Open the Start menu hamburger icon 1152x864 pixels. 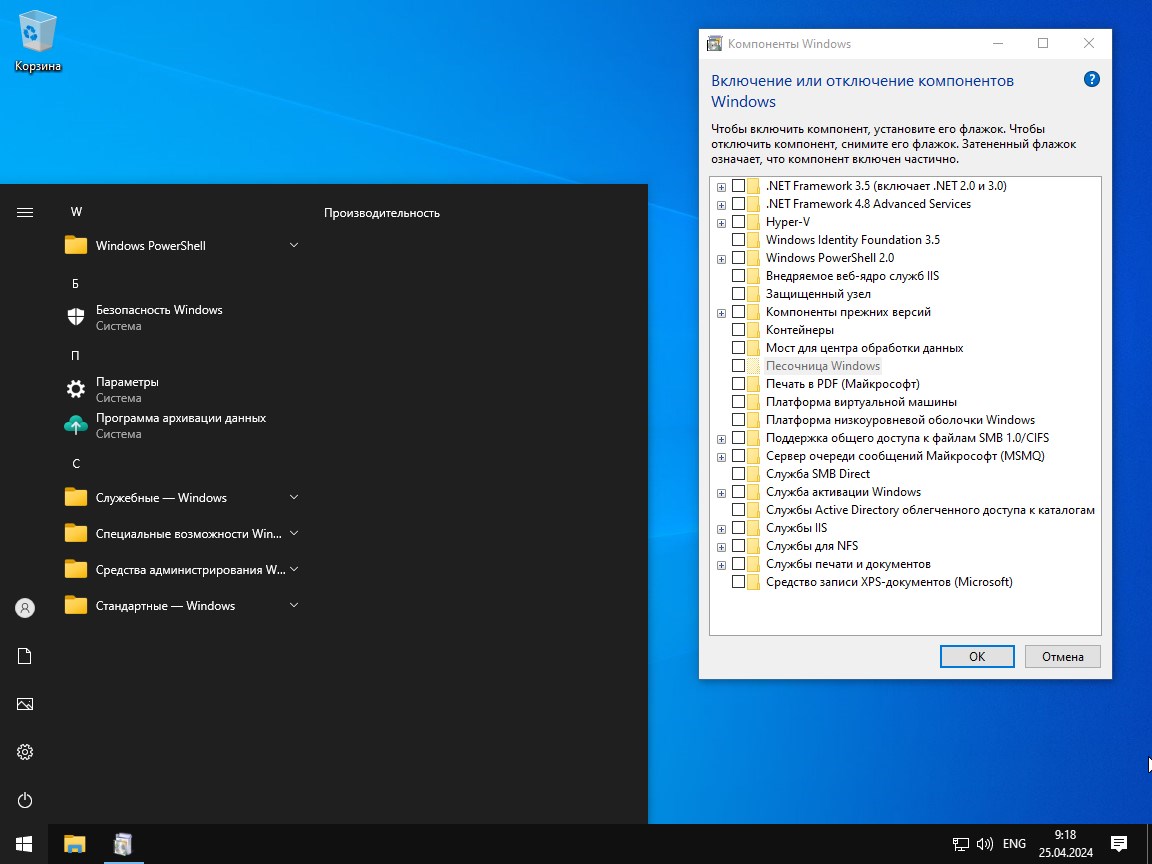pyautogui.click(x=25, y=212)
